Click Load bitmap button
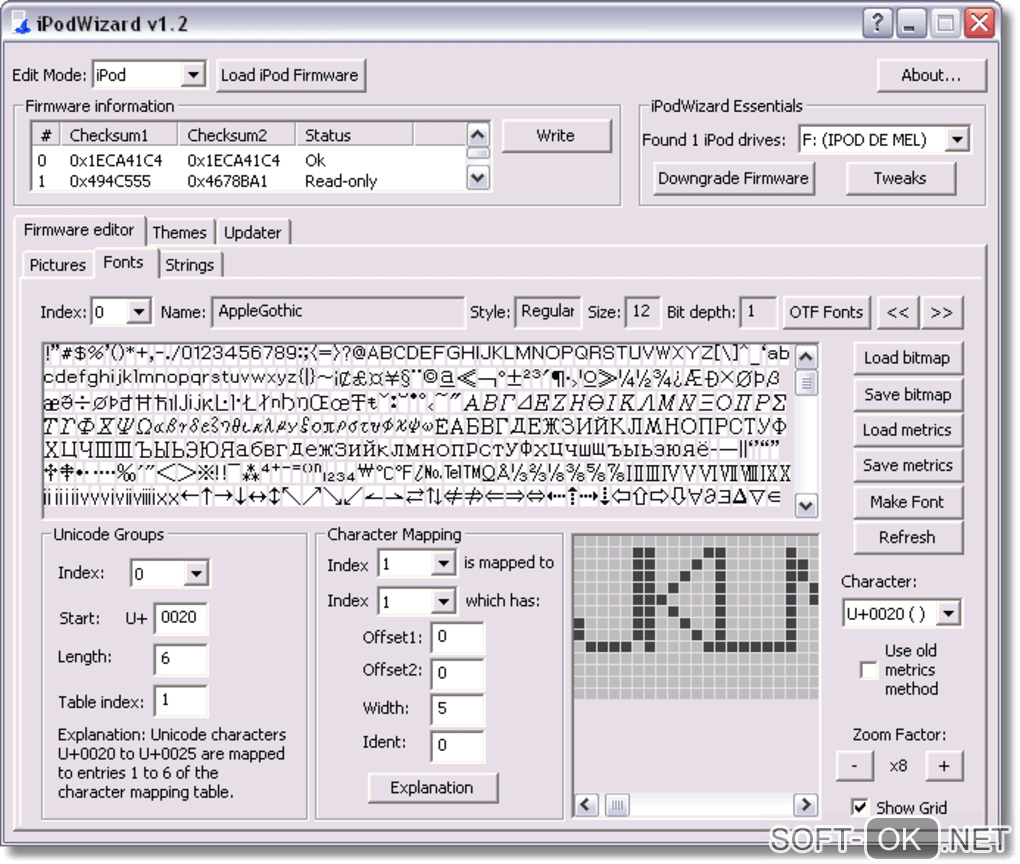1020x864 pixels. coord(907,358)
